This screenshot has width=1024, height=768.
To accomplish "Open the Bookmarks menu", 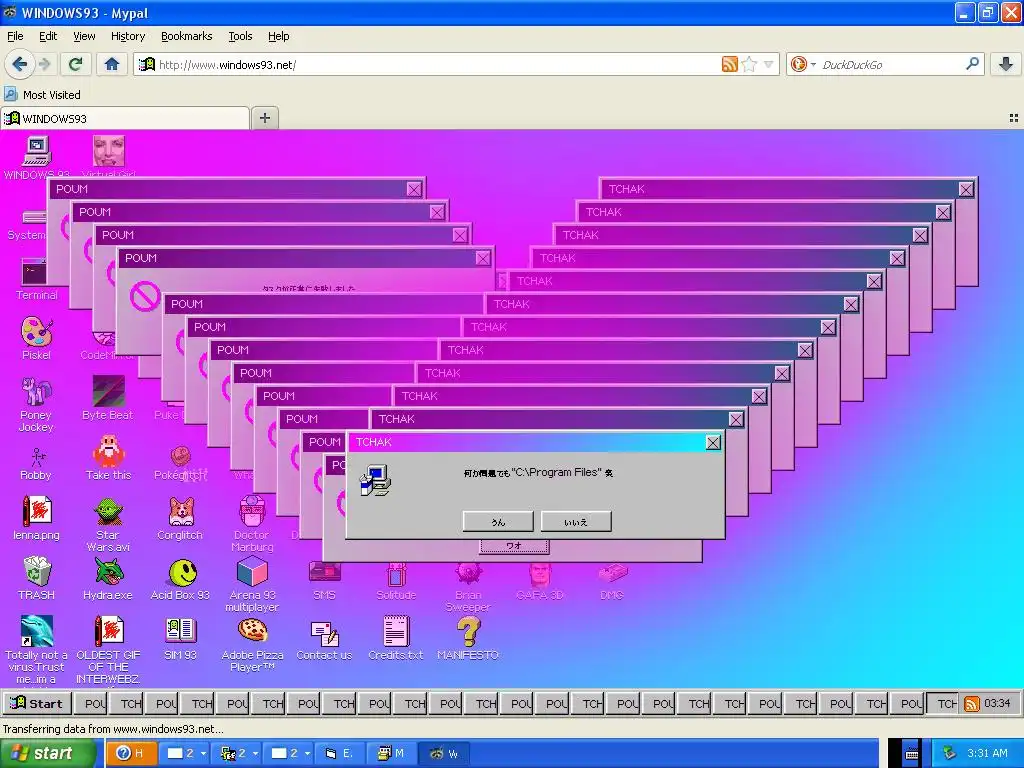I will (187, 36).
